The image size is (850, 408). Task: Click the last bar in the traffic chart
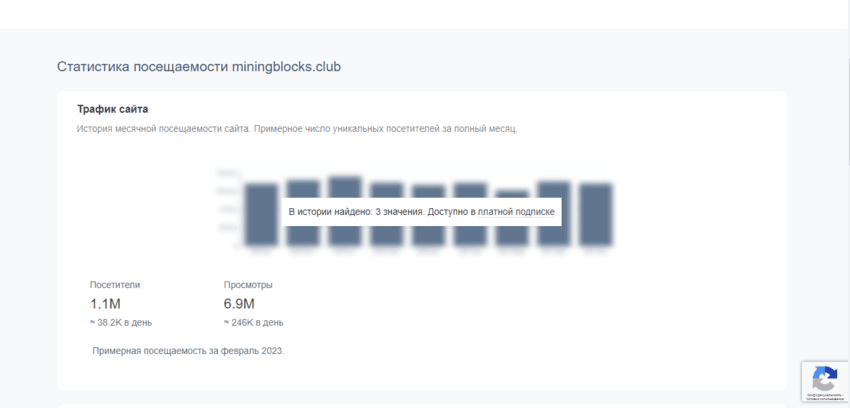pos(595,230)
